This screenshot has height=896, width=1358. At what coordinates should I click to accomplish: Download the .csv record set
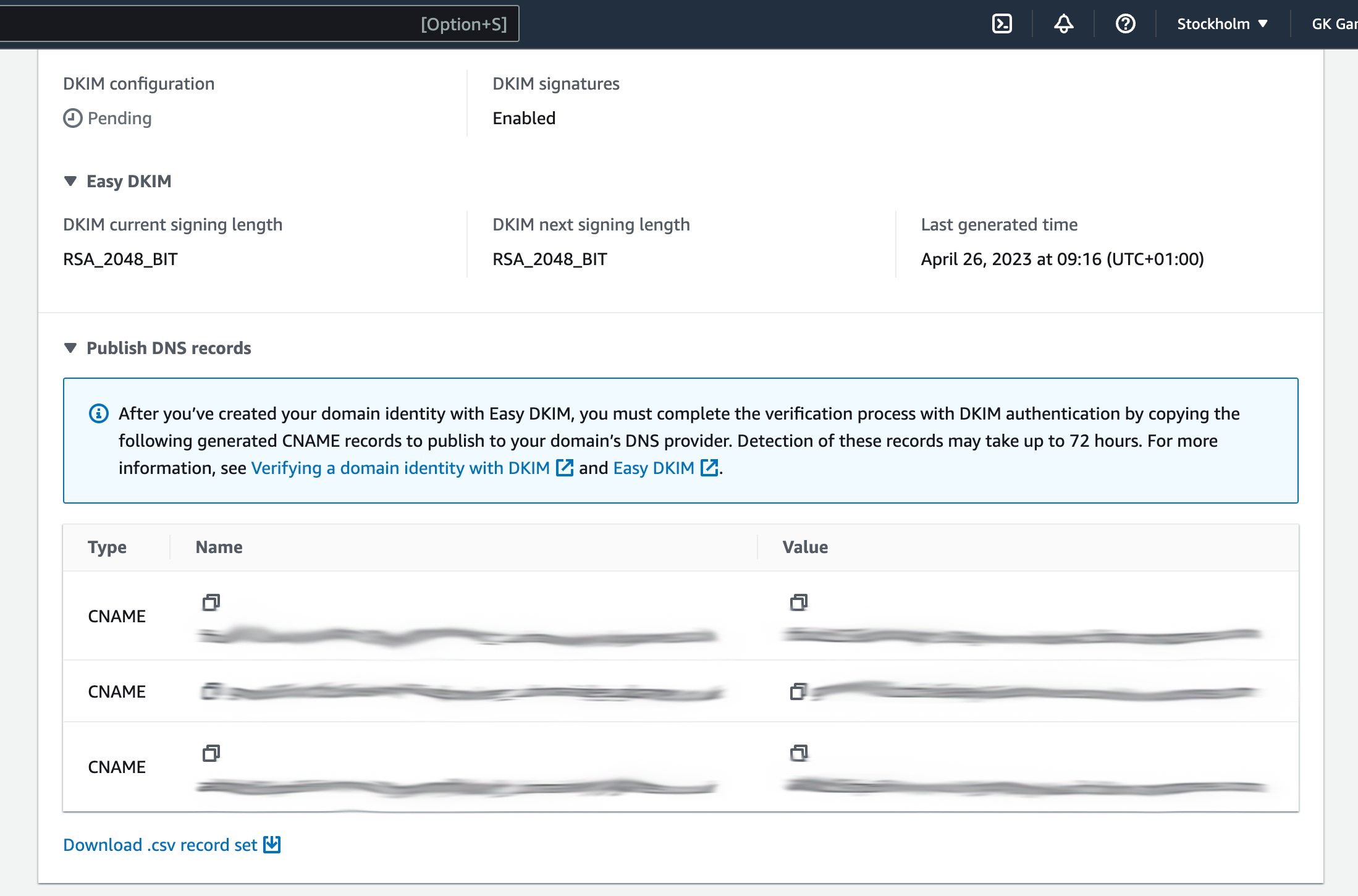coord(172,845)
